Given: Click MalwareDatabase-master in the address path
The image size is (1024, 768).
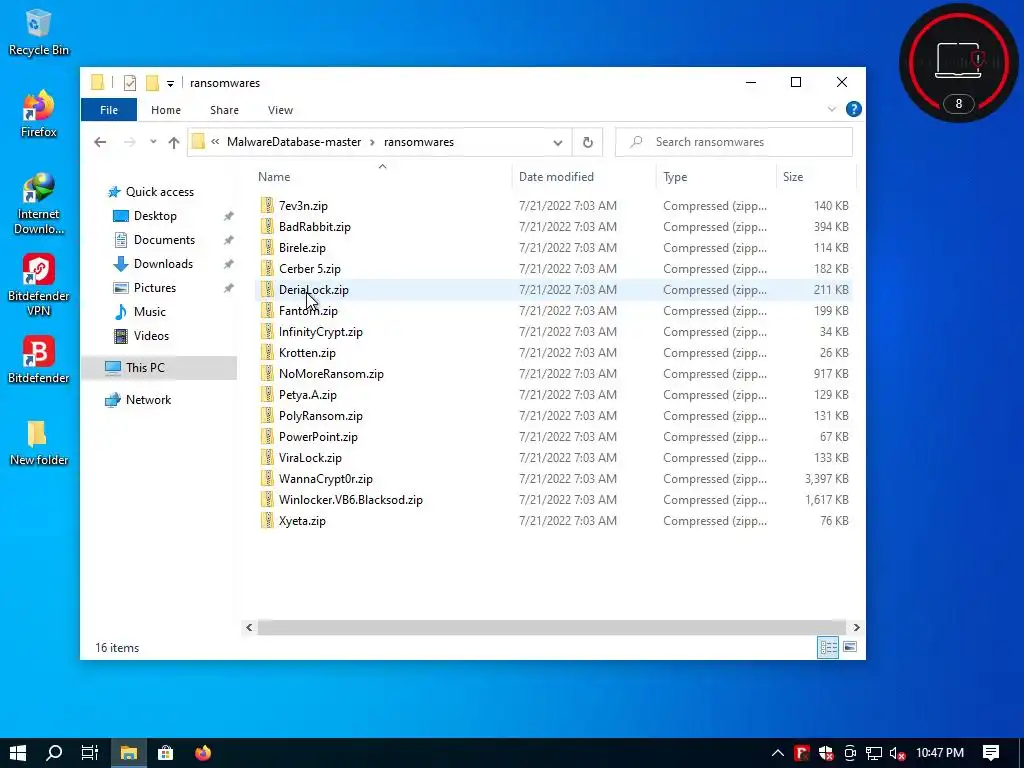Looking at the screenshot, I should pos(294,142).
